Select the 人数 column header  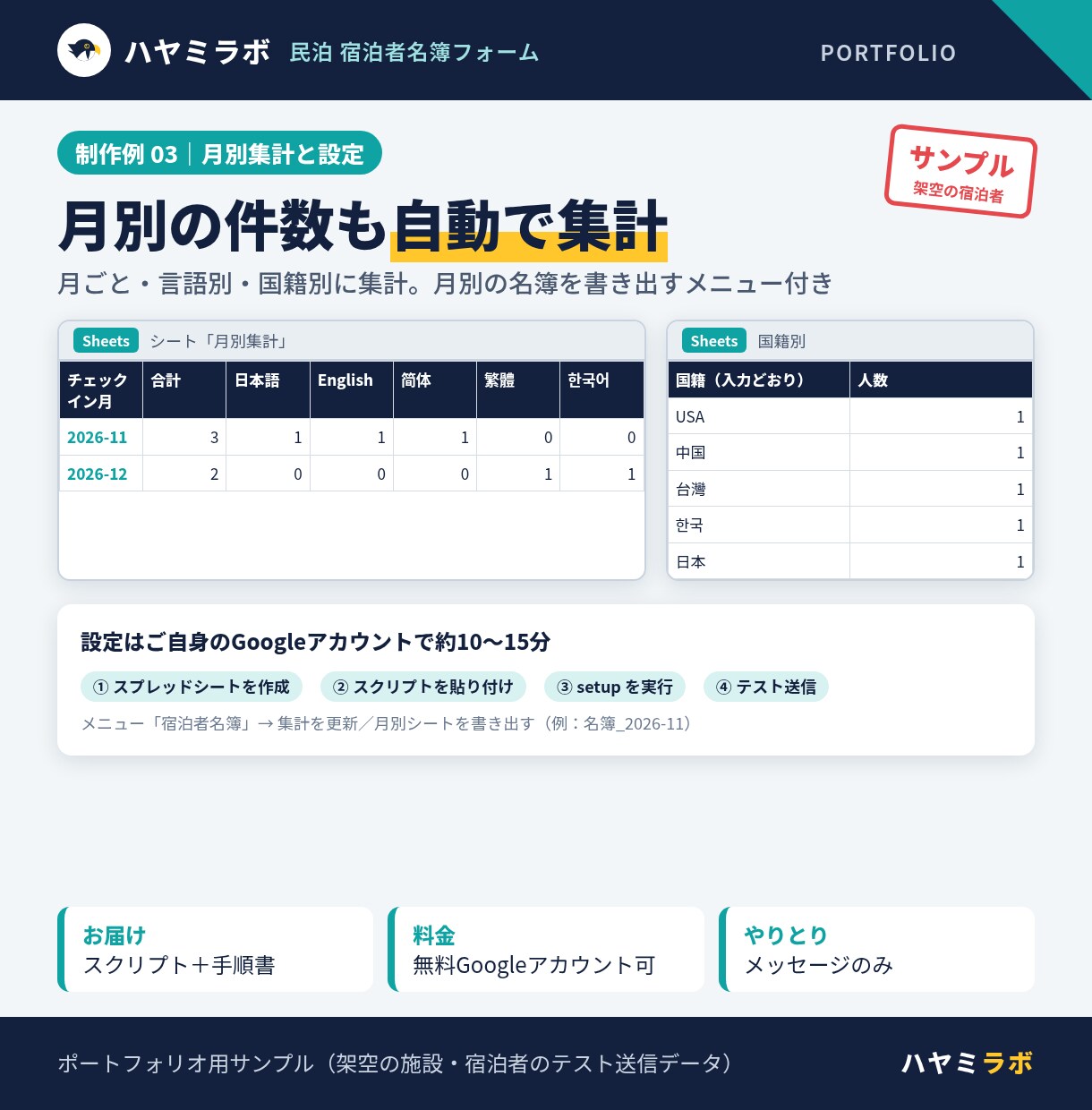(x=942, y=380)
